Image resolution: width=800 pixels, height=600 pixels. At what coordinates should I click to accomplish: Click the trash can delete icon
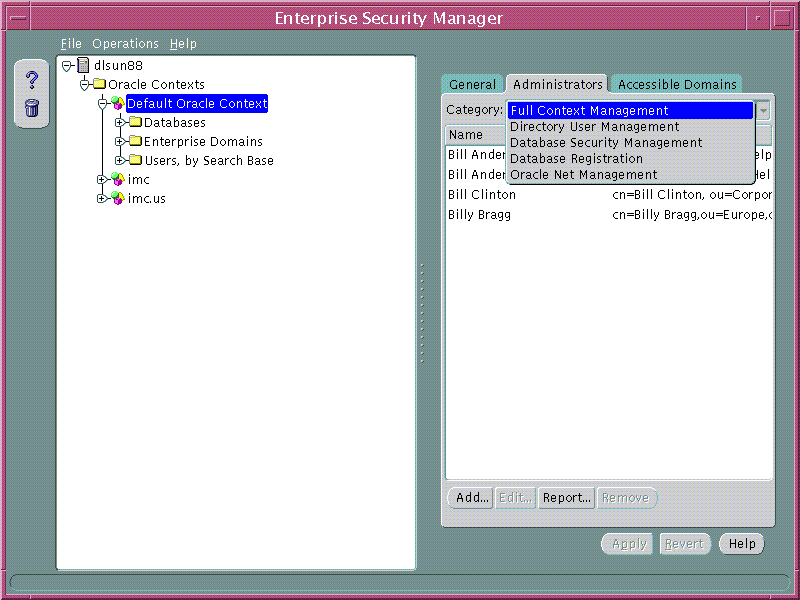(x=32, y=108)
